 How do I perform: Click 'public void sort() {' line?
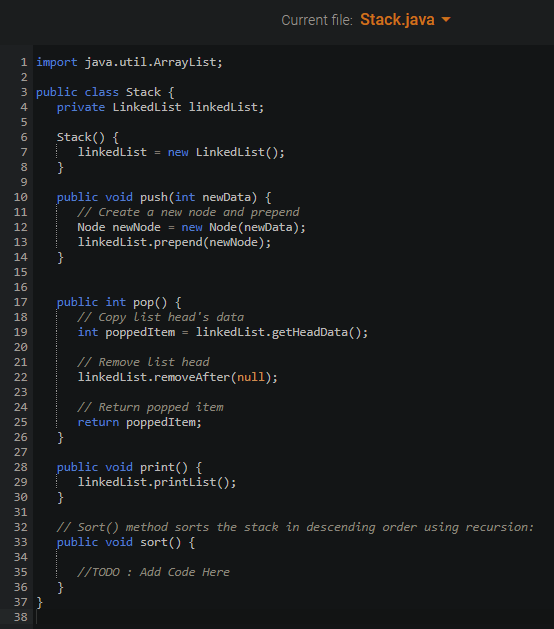coord(126,542)
